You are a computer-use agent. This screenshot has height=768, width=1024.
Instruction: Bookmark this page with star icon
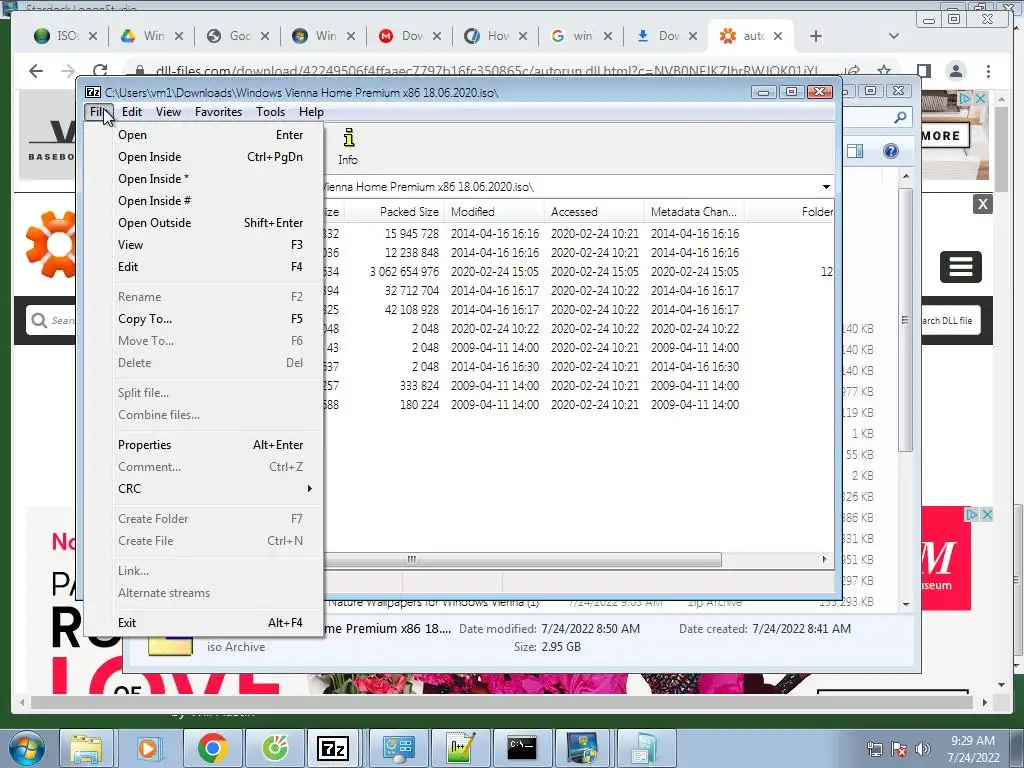pos(884,71)
